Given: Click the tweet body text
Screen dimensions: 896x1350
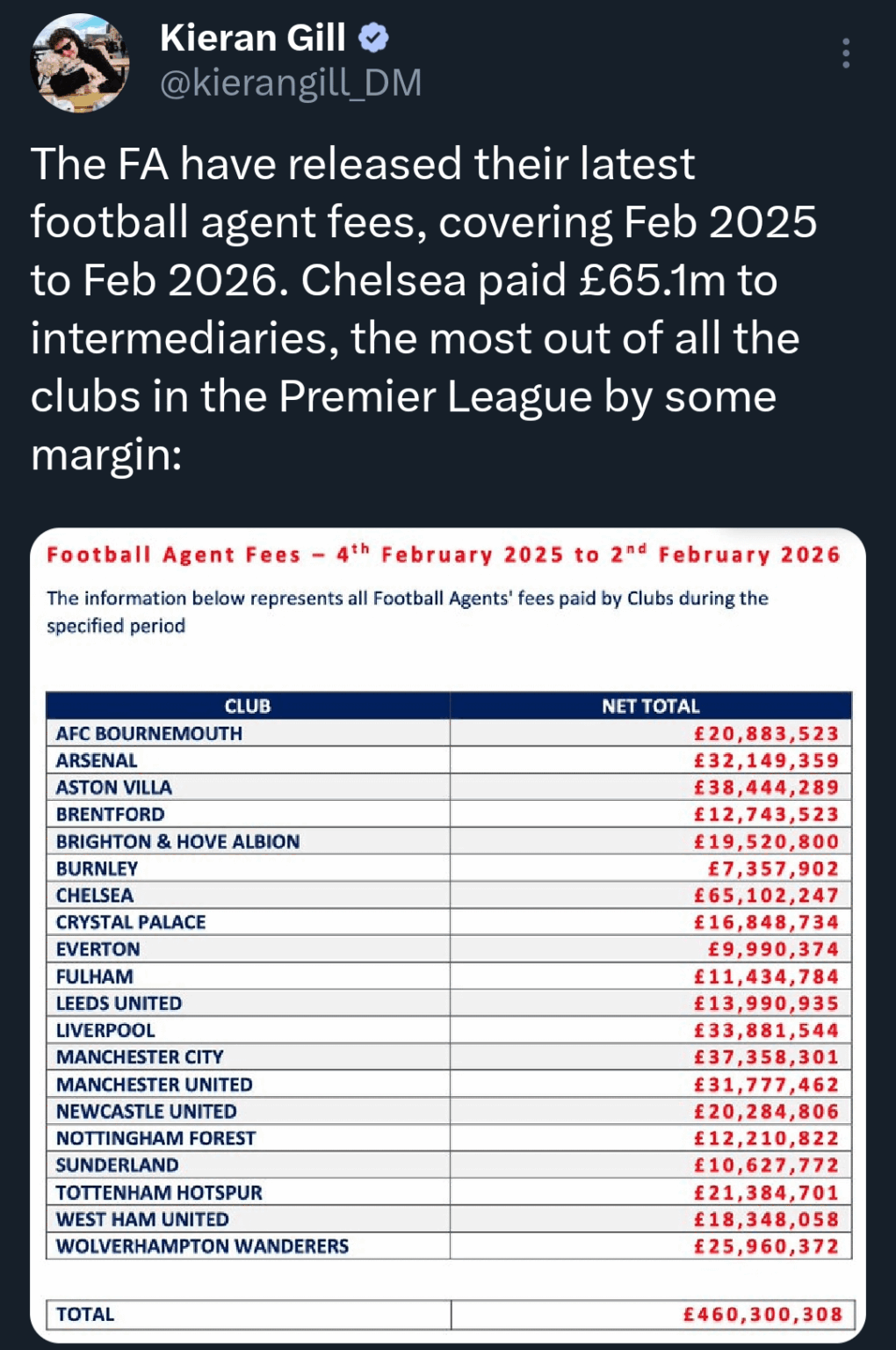Looking at the screenshot, I should pos(422,308).
